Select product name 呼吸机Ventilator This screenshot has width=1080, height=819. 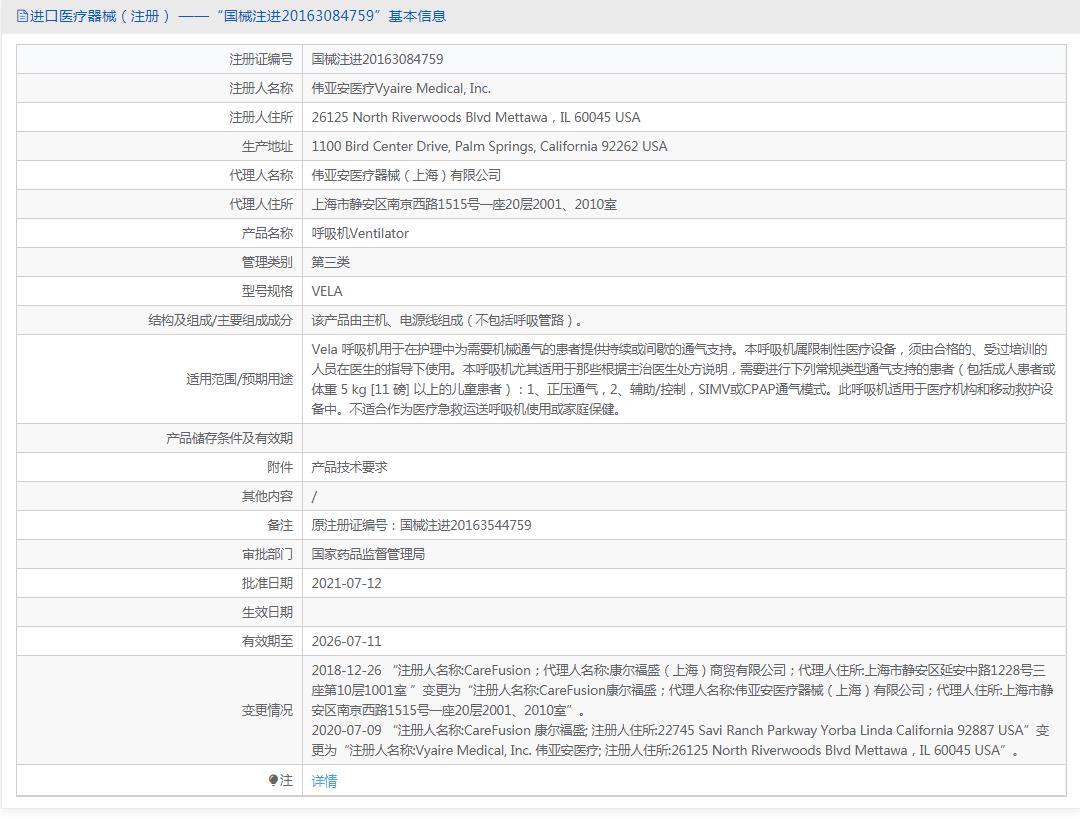tap(360, 233)
